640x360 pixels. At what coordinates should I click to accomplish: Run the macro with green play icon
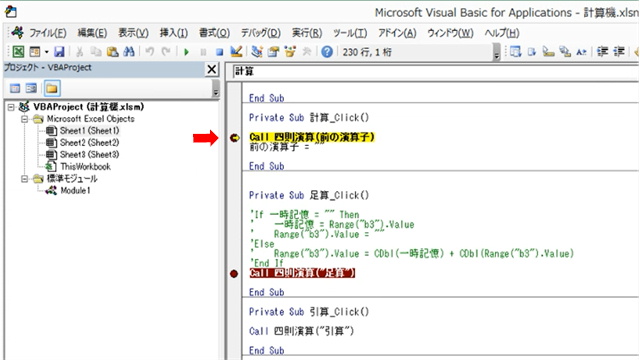tap(187, 52)
